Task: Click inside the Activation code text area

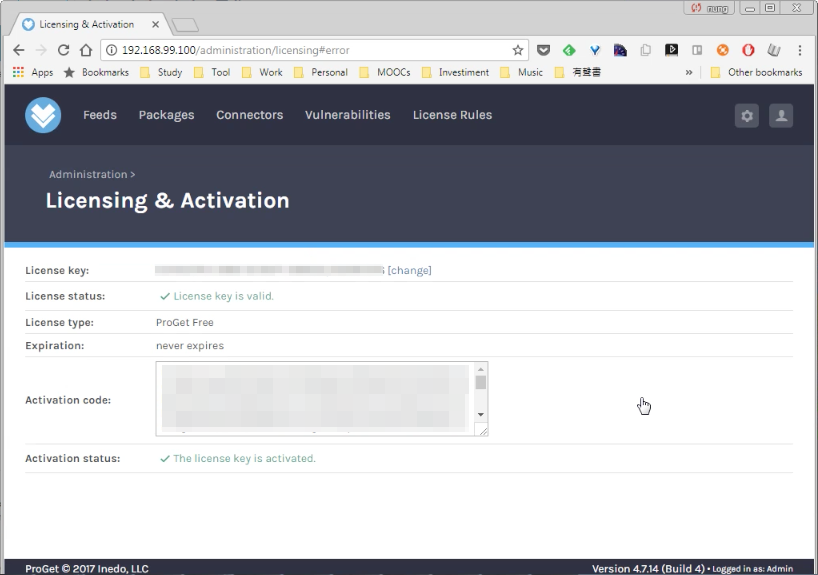Action: click(x=315, y=399)
